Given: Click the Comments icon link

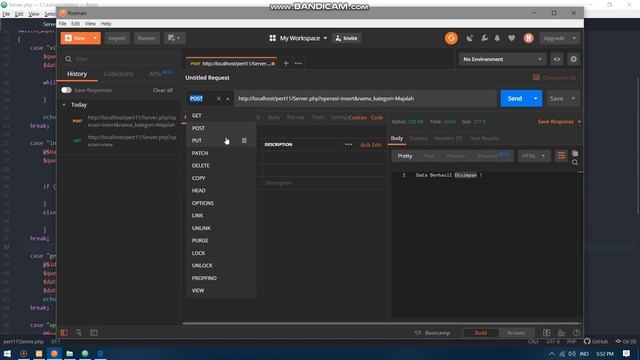Looking at the screenshot, I should pyautogui.click(x=536, y=78).
